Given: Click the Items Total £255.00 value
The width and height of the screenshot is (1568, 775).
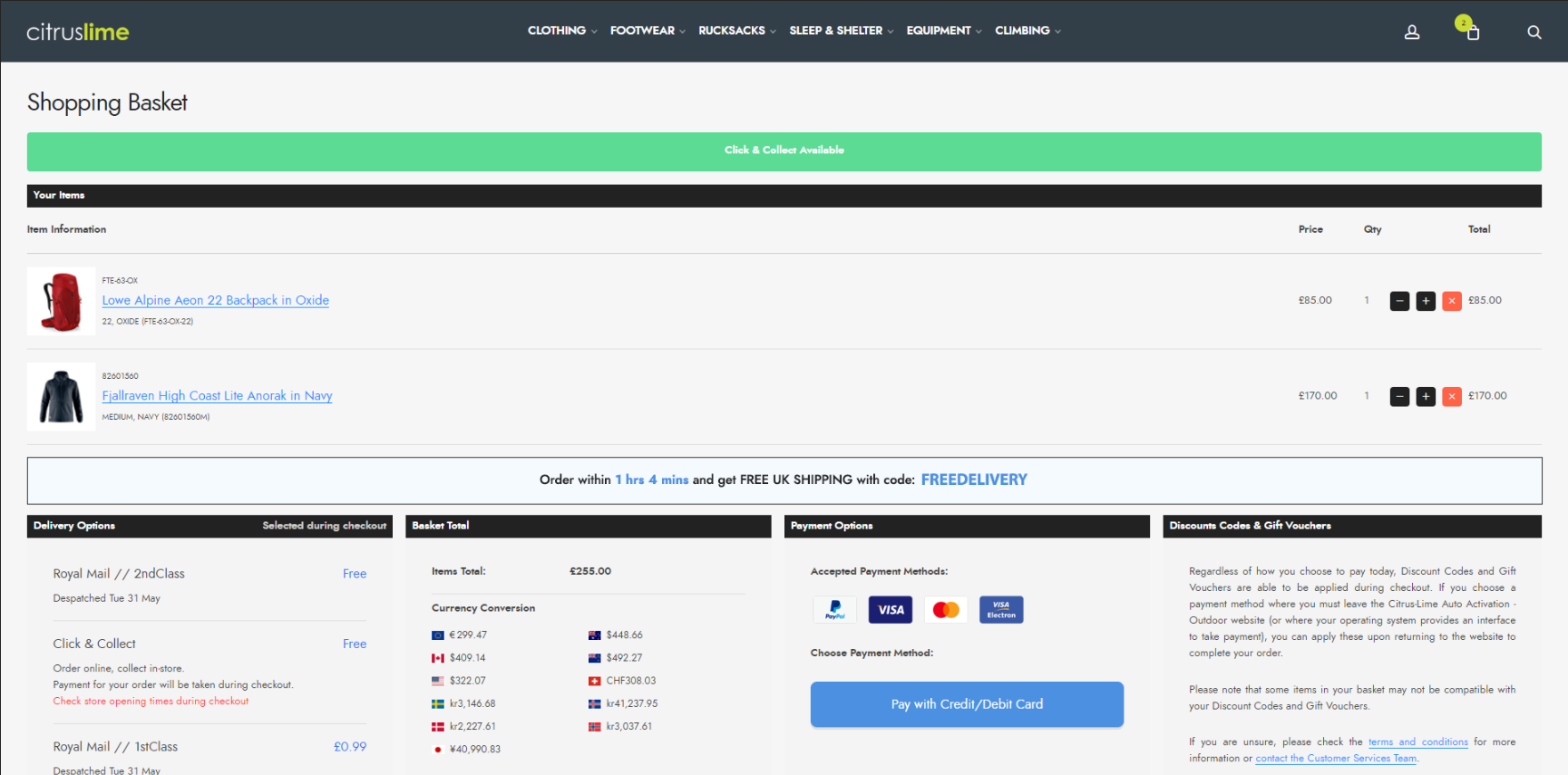Looking at the screenshot, I should point(590,571).
